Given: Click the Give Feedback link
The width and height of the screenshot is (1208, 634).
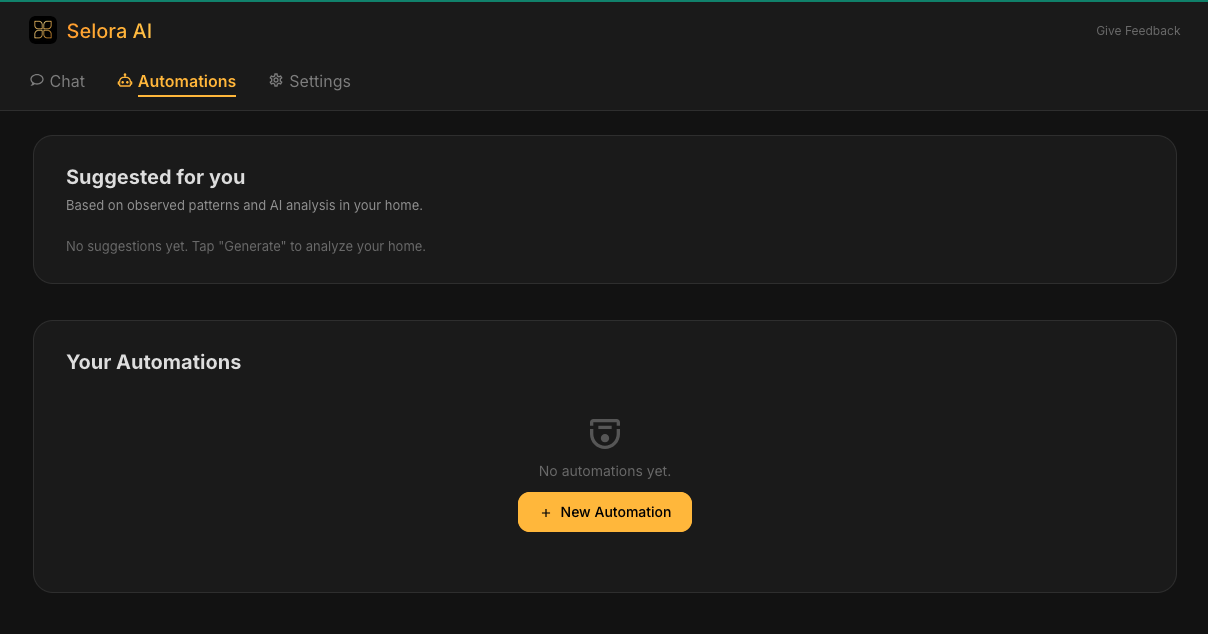Looking at the screenshot, I should pyautogui.click(x=1138, y=30).
